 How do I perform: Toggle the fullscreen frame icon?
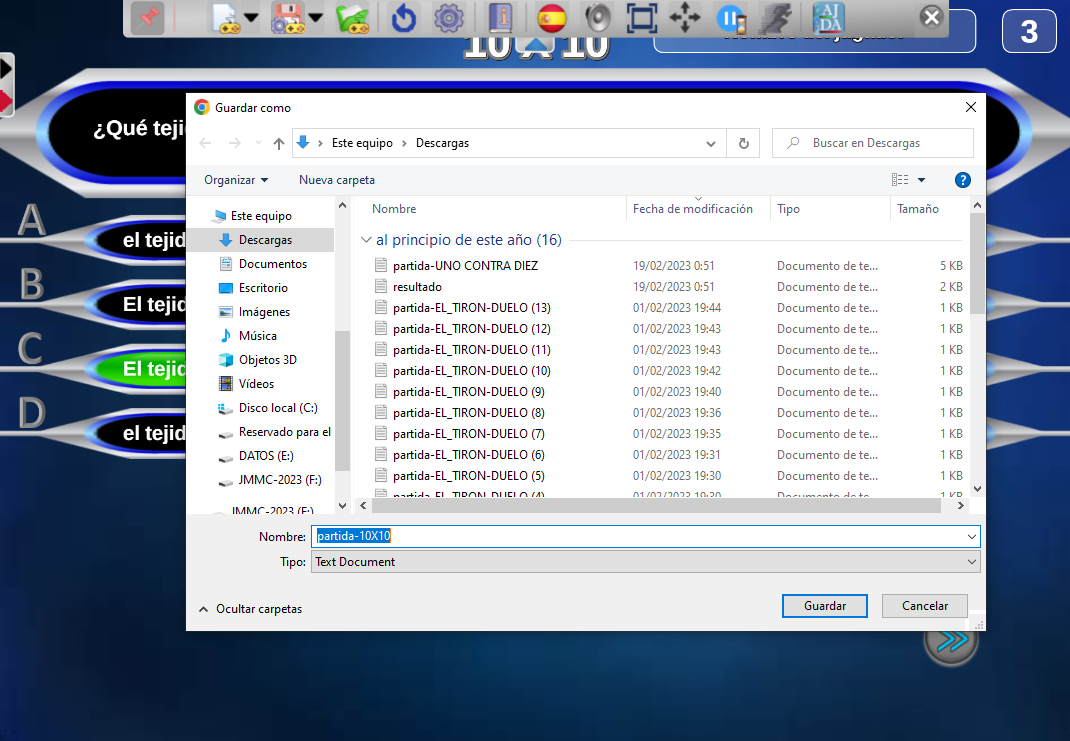coord(641,18)
